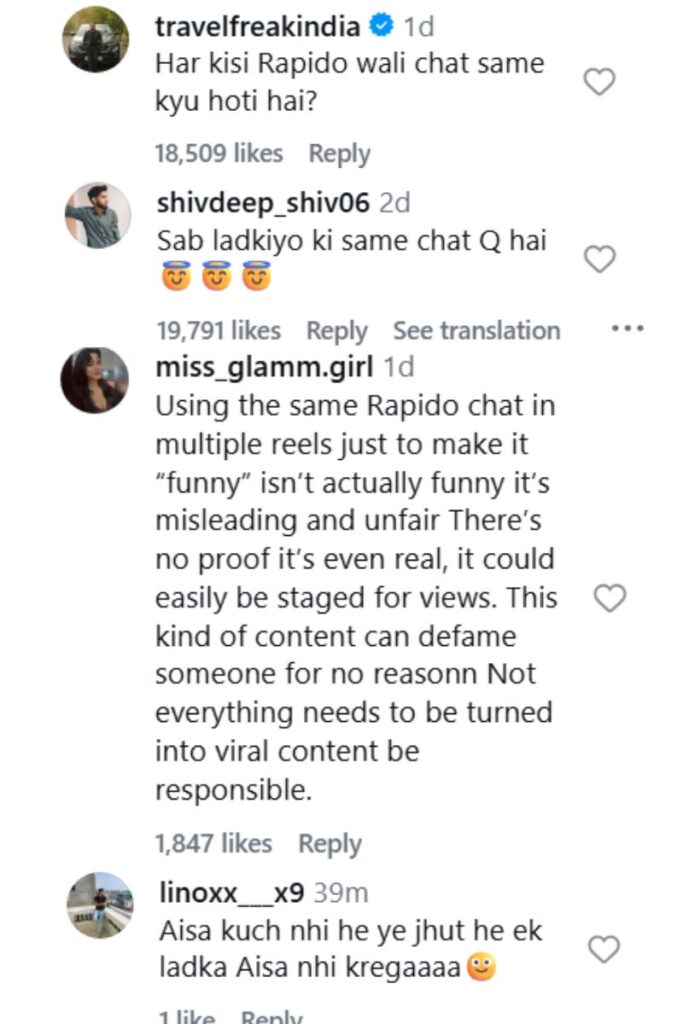See translation of shivdeep_shiv06's comment
Screen dimensions: 683x1024
tap(476, 330)
